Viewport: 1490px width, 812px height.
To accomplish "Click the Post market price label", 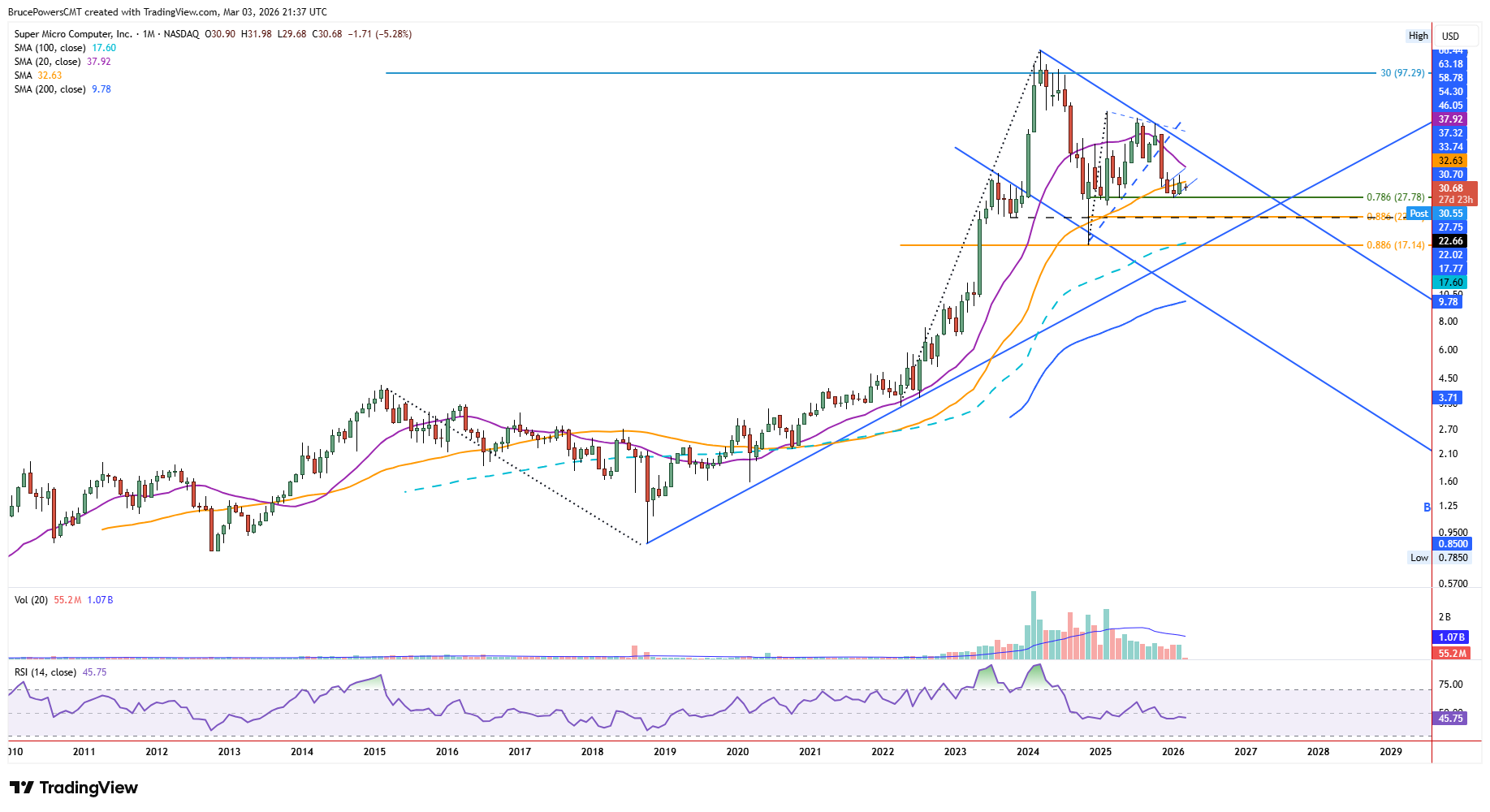I will tap(1419, 214).
